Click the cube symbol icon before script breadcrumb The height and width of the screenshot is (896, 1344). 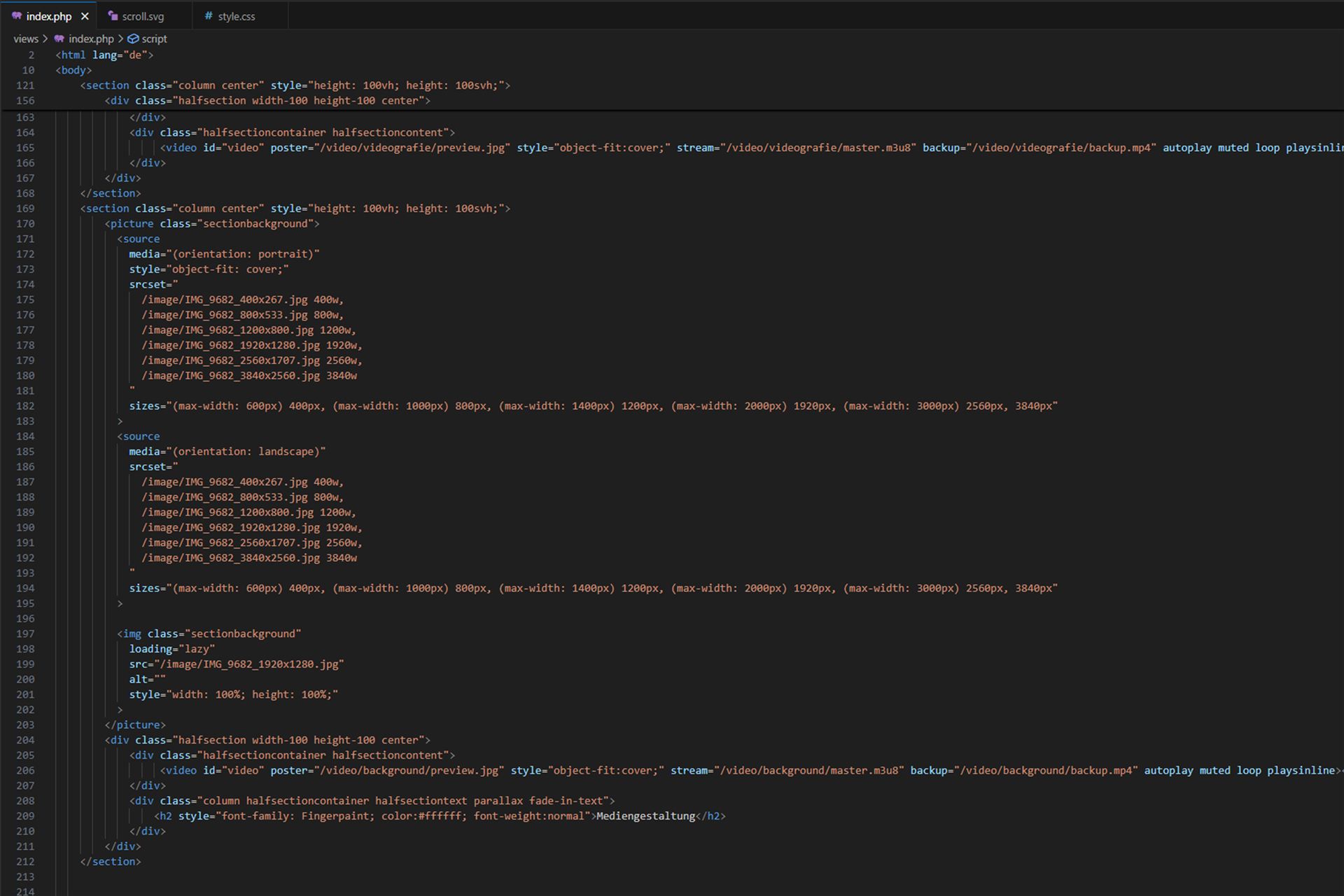[x=133, y=38]
